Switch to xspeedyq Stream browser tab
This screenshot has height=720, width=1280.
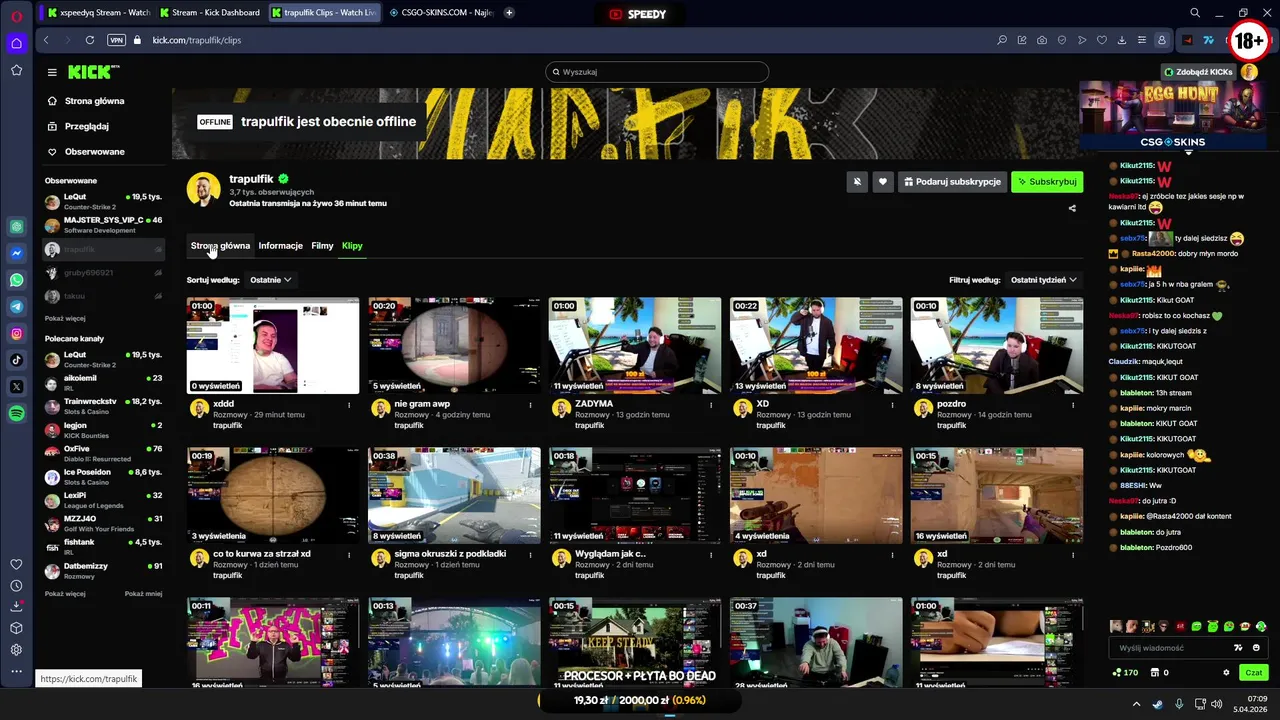pyautogui.click(x=98, y=13)
